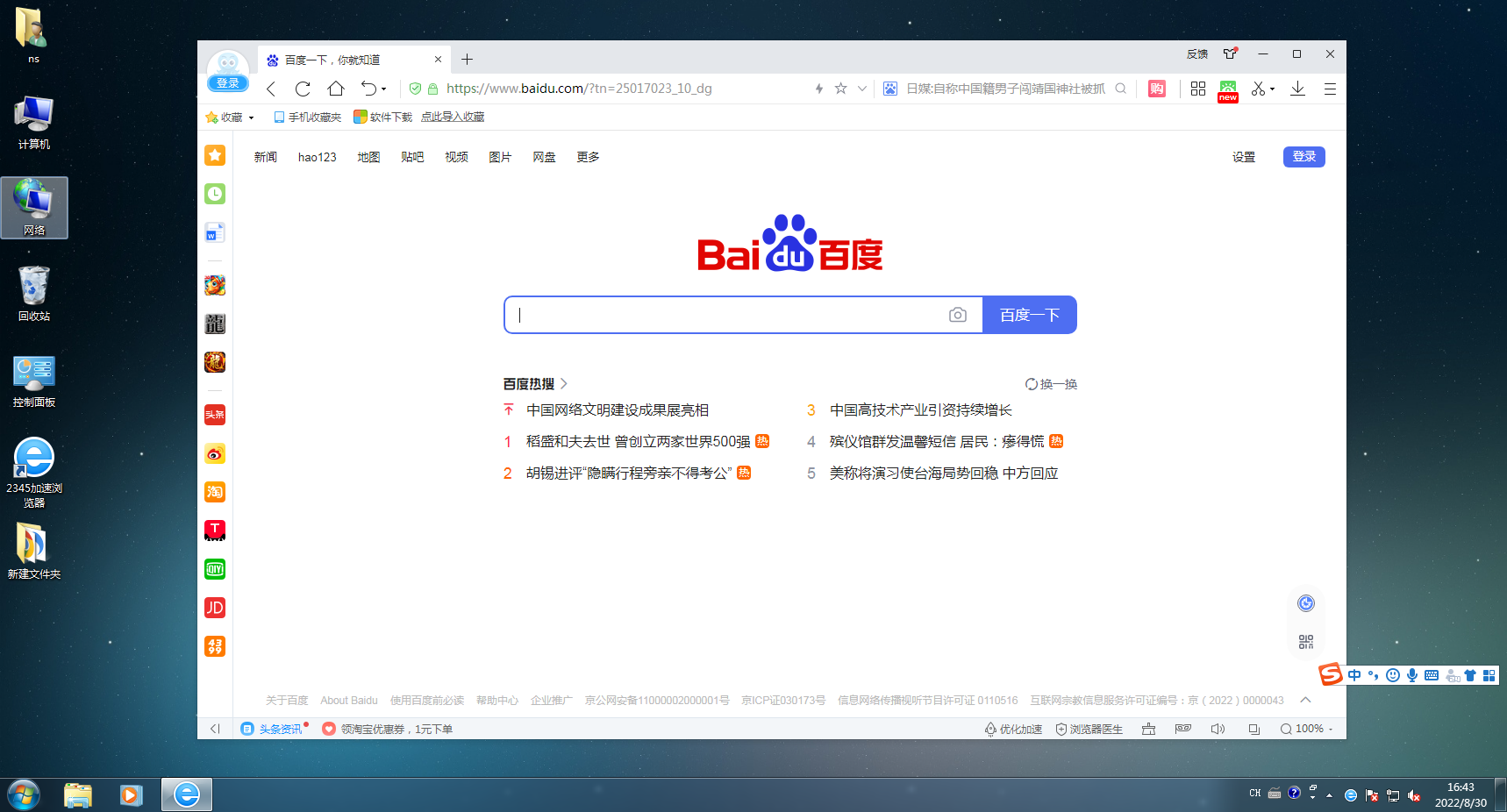Expand the screenshot tool dropdown arrow
Image resolution: width=1507 pixels, height=812 pixels.
click(1272, 89)
